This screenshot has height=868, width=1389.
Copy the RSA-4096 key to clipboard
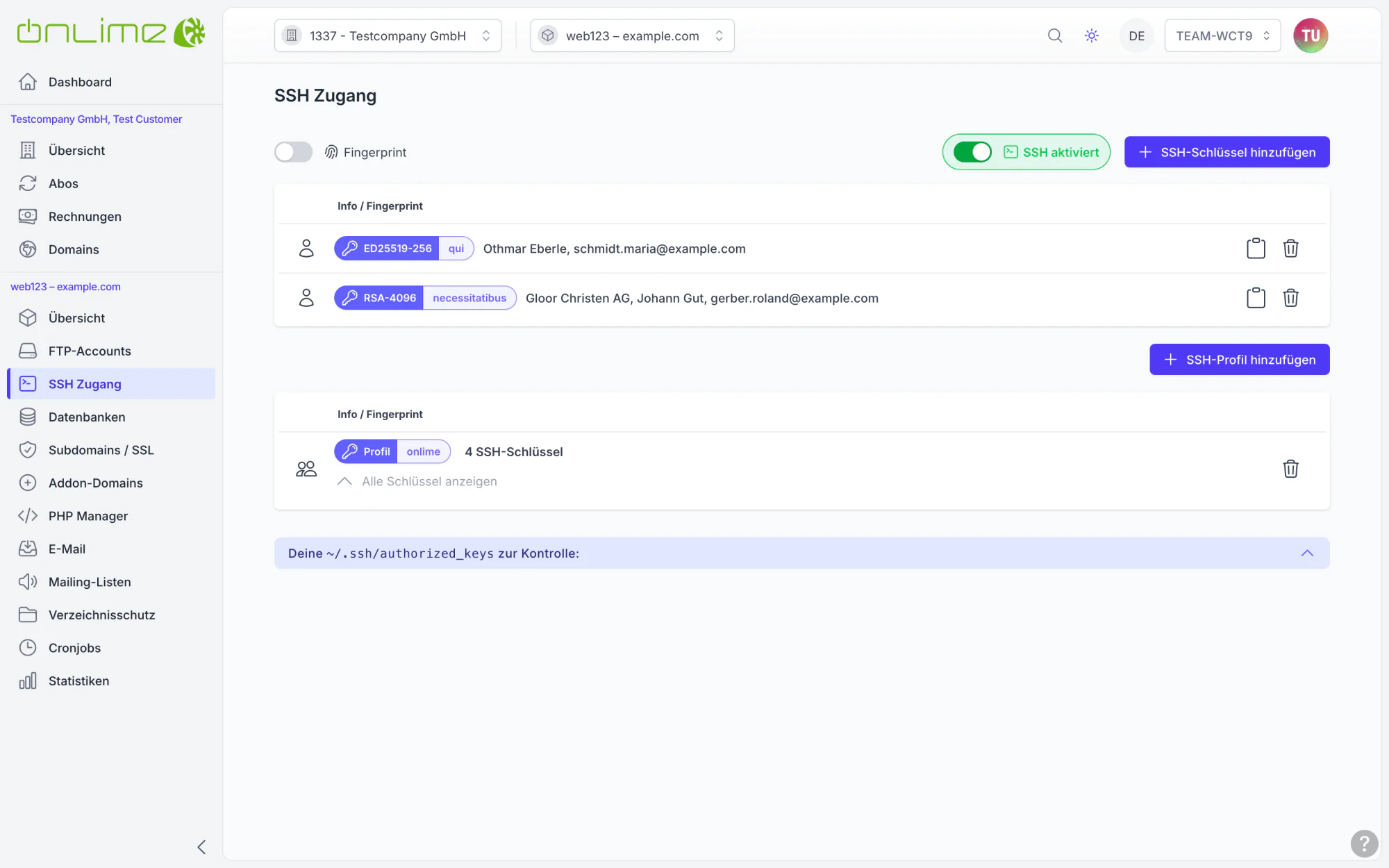click(1256, 298)
